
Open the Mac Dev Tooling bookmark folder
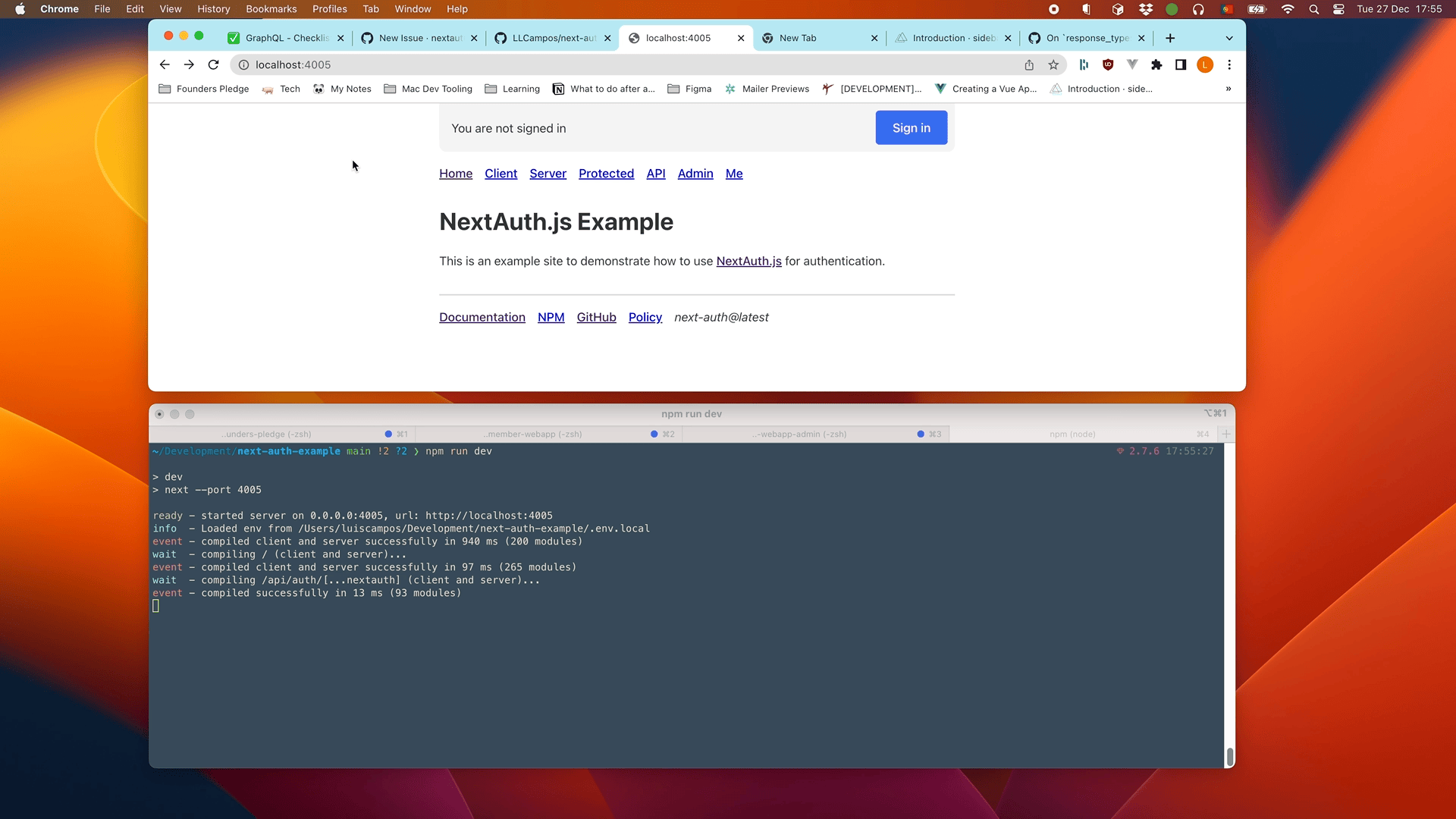[x=428, y=89]
